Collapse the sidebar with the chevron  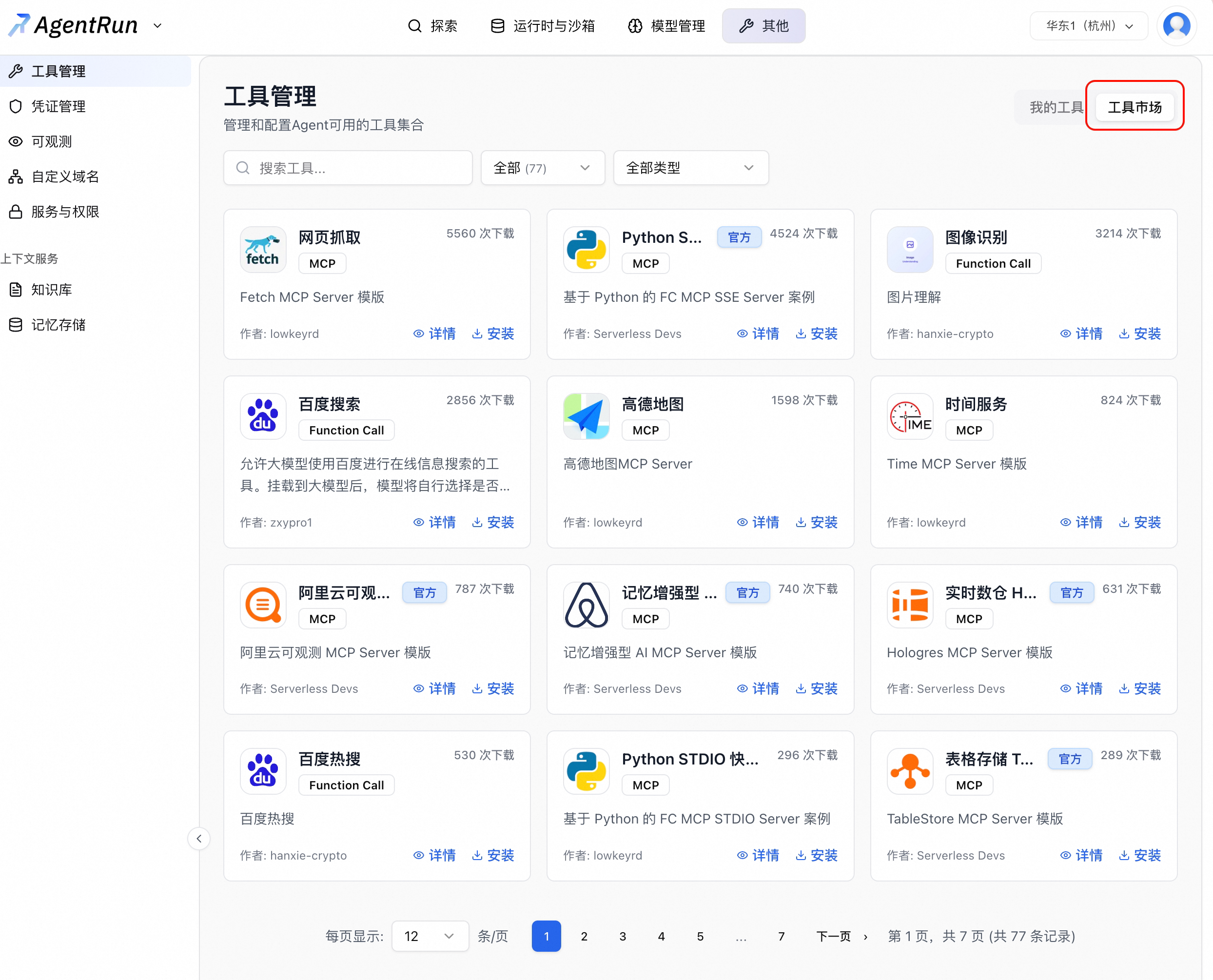(199, 839)
